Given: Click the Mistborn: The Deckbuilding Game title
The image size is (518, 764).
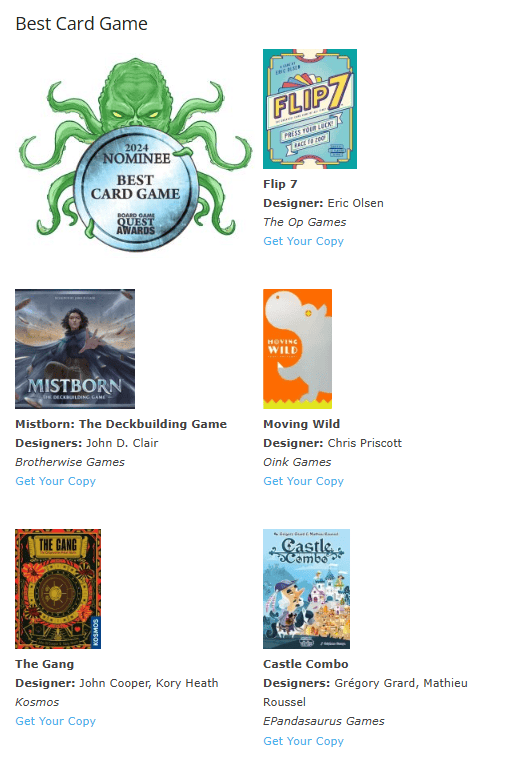Looking at the screenshot, I should (121, 424).
